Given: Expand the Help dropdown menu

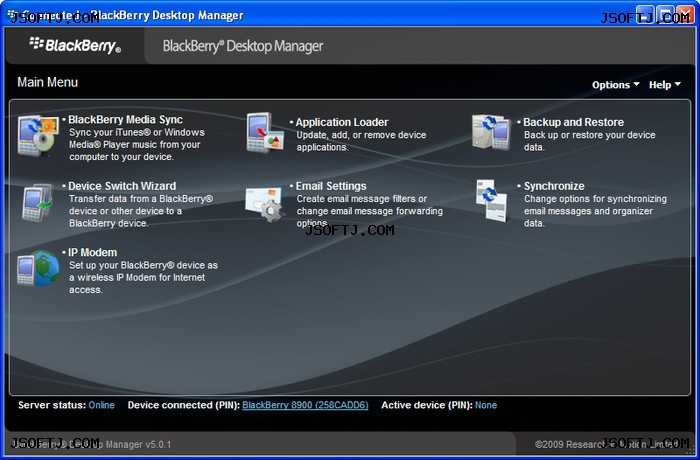Looking at the screenshot, I should click(x=664, y=85).
